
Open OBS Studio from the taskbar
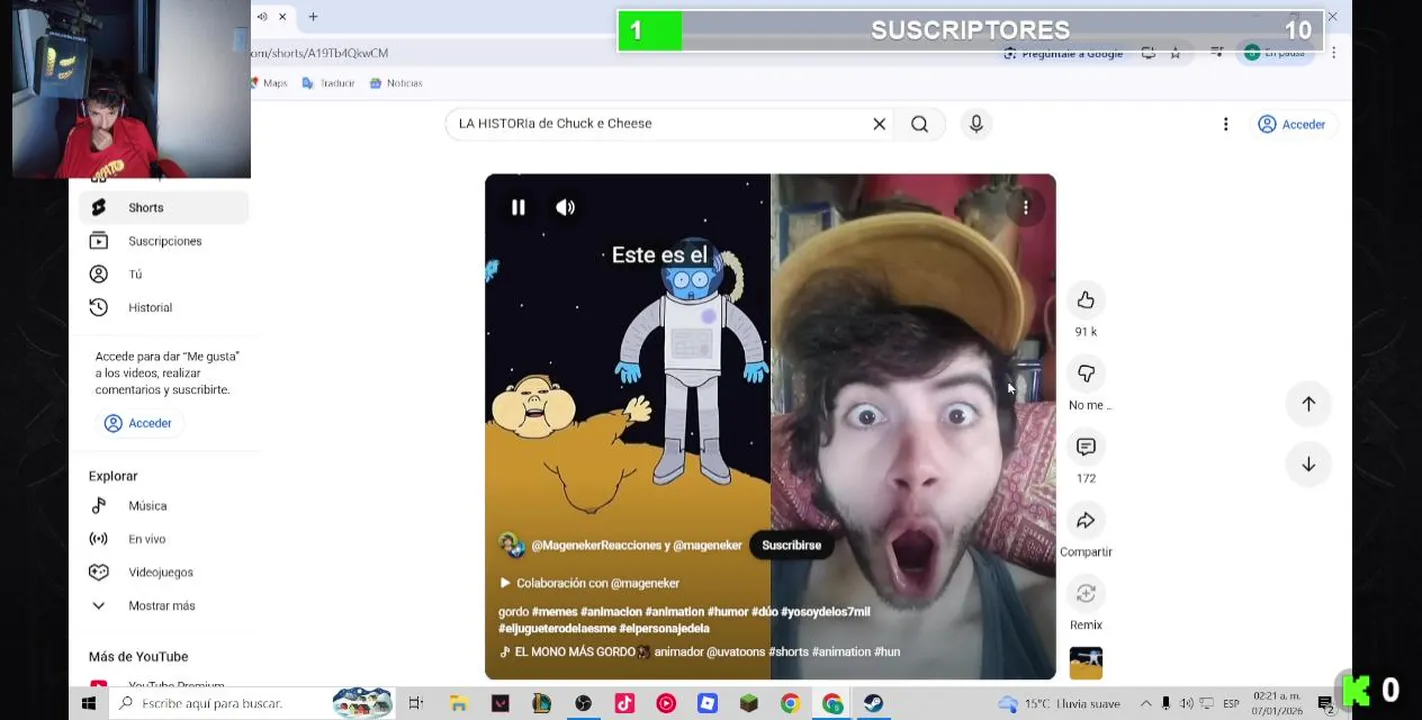point(583,704)
